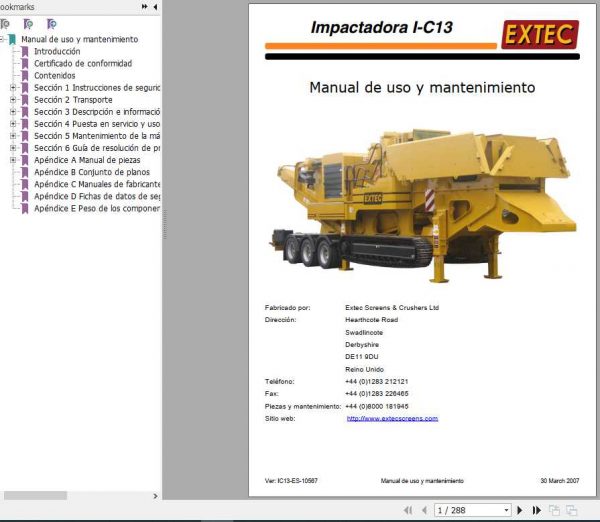Expand Sección 1 Instrucciones de seguridad
The image size is (600, 522).
pyautogui.click(x=13, y=88)
